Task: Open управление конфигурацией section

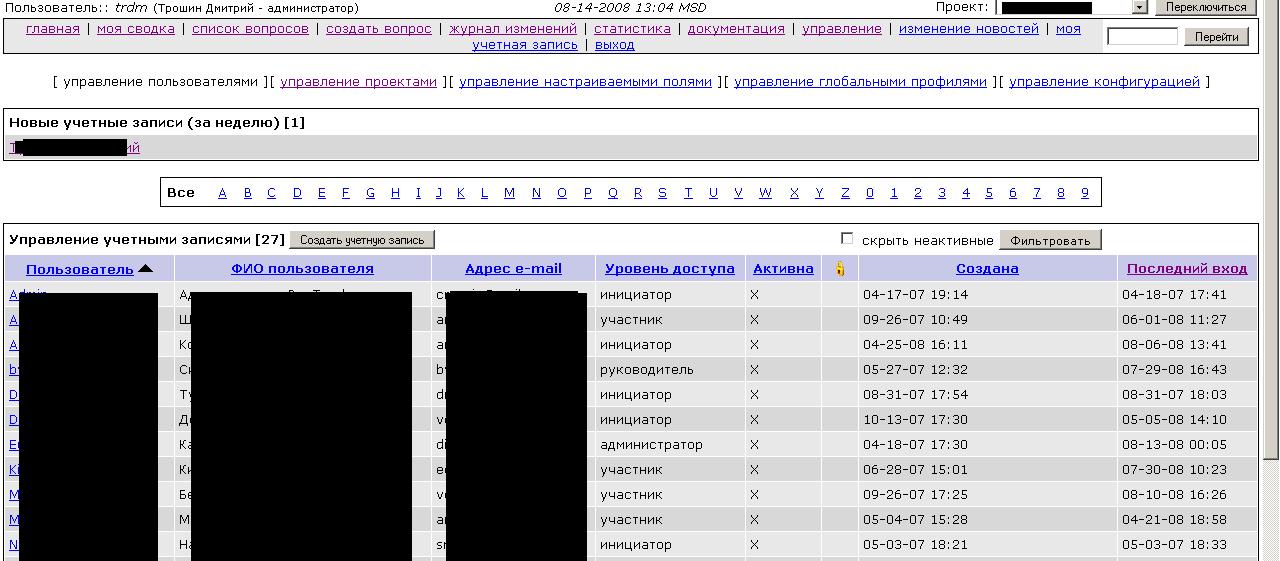Action: click(1104, 82)
